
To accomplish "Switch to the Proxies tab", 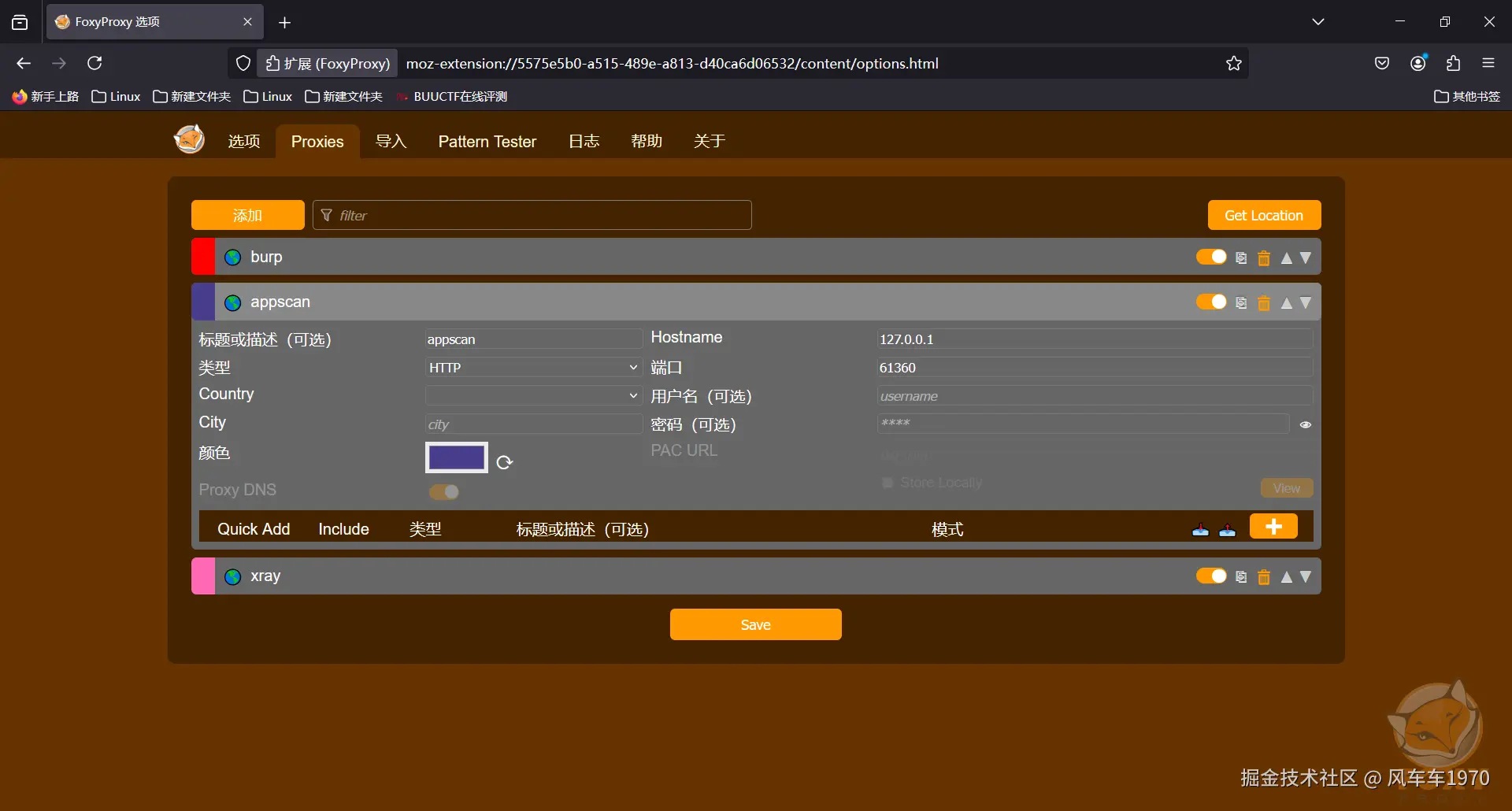I will [317, 142].
